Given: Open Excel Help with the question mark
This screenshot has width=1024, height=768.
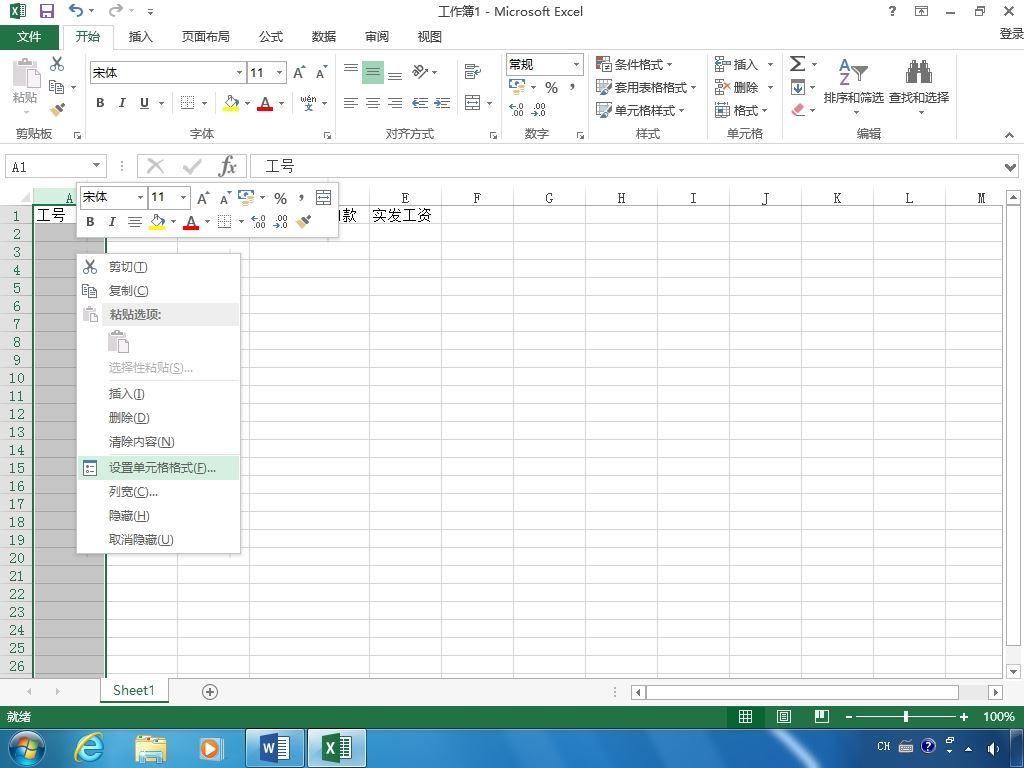Looking at the screenshot, I should [893, 11].
